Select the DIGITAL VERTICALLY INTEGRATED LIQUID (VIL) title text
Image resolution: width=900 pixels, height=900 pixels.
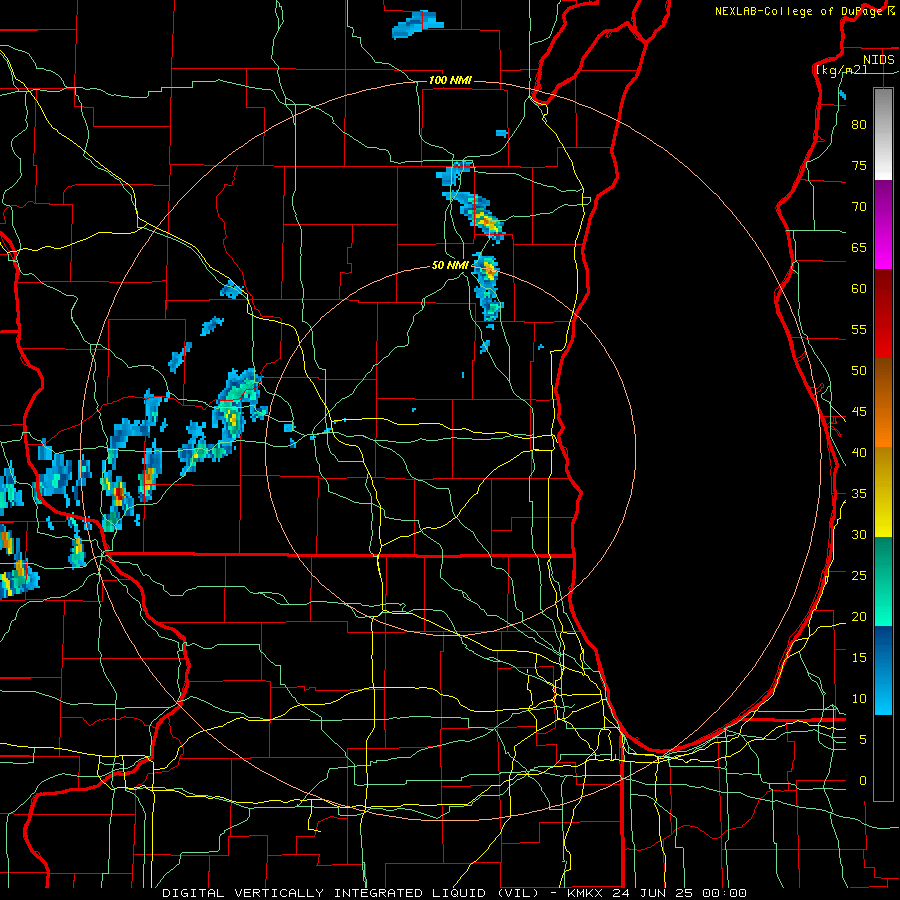(x=350, y=893)
